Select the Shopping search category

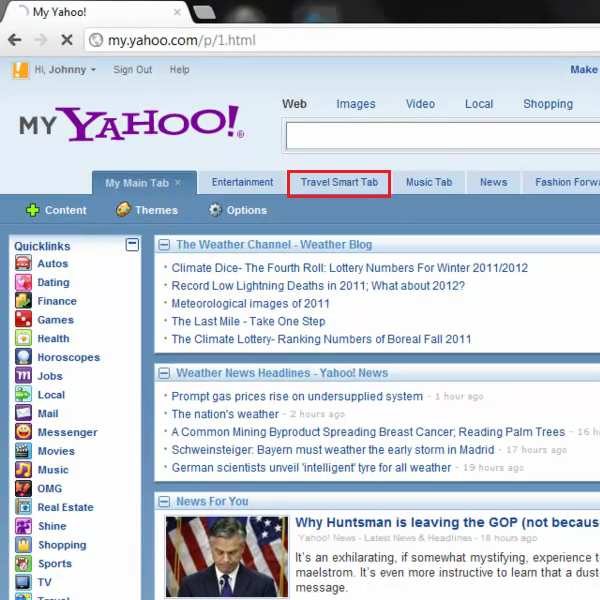point(548,104)
